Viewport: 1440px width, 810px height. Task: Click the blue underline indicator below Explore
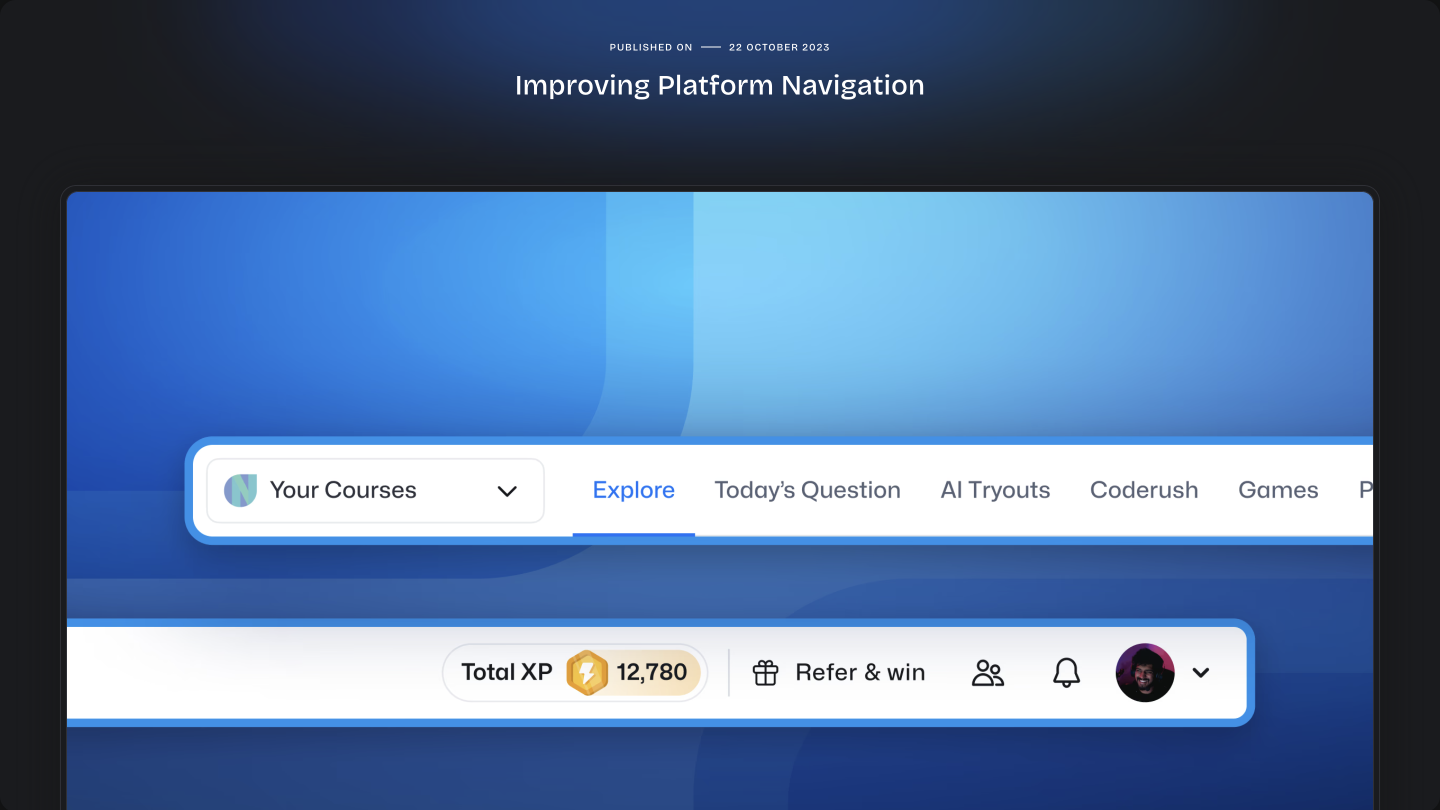point(633,536)
